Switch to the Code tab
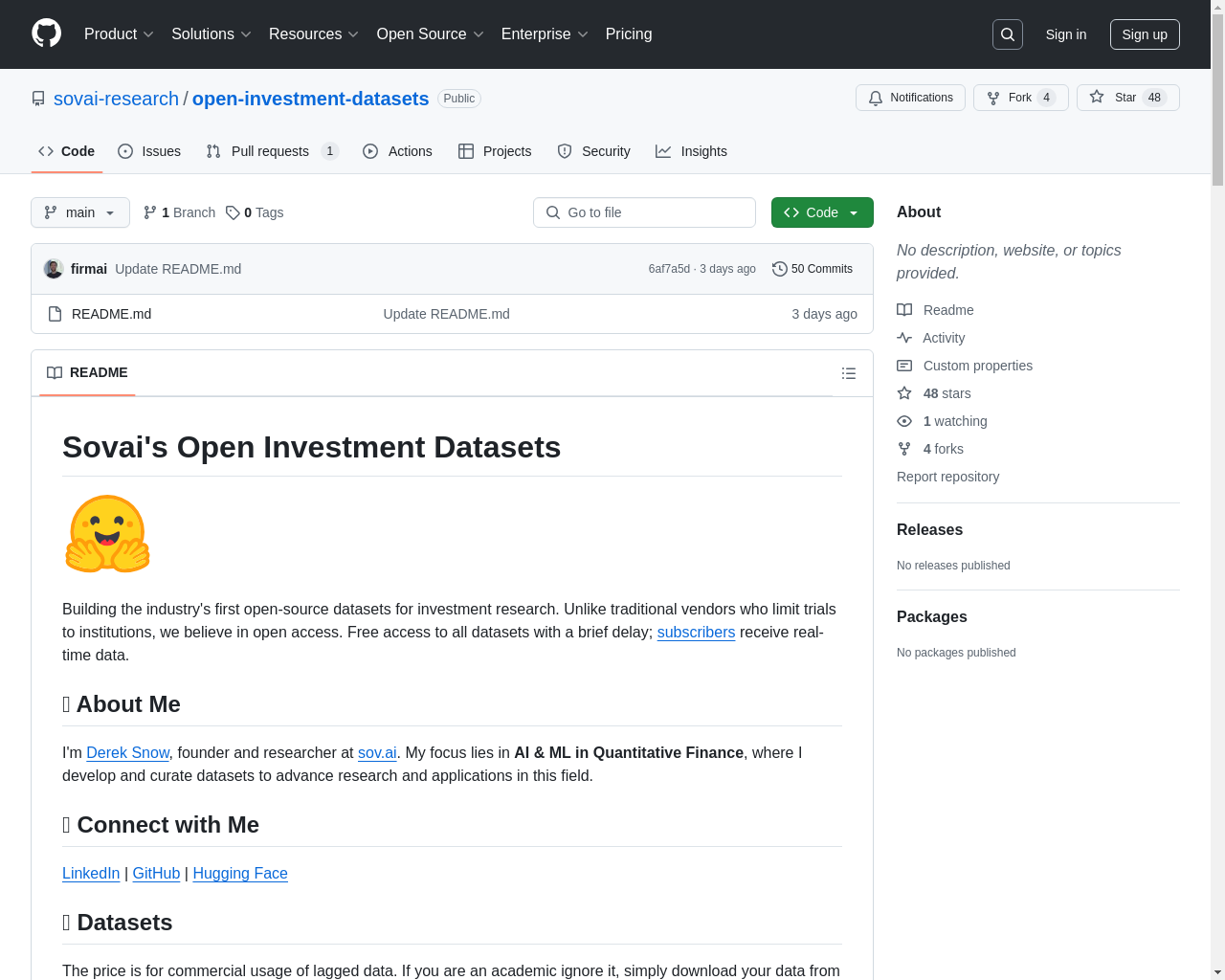Image resolution: width=1225 pixels, height=980 pixels. pyautogui.click(x=67, y=151)
